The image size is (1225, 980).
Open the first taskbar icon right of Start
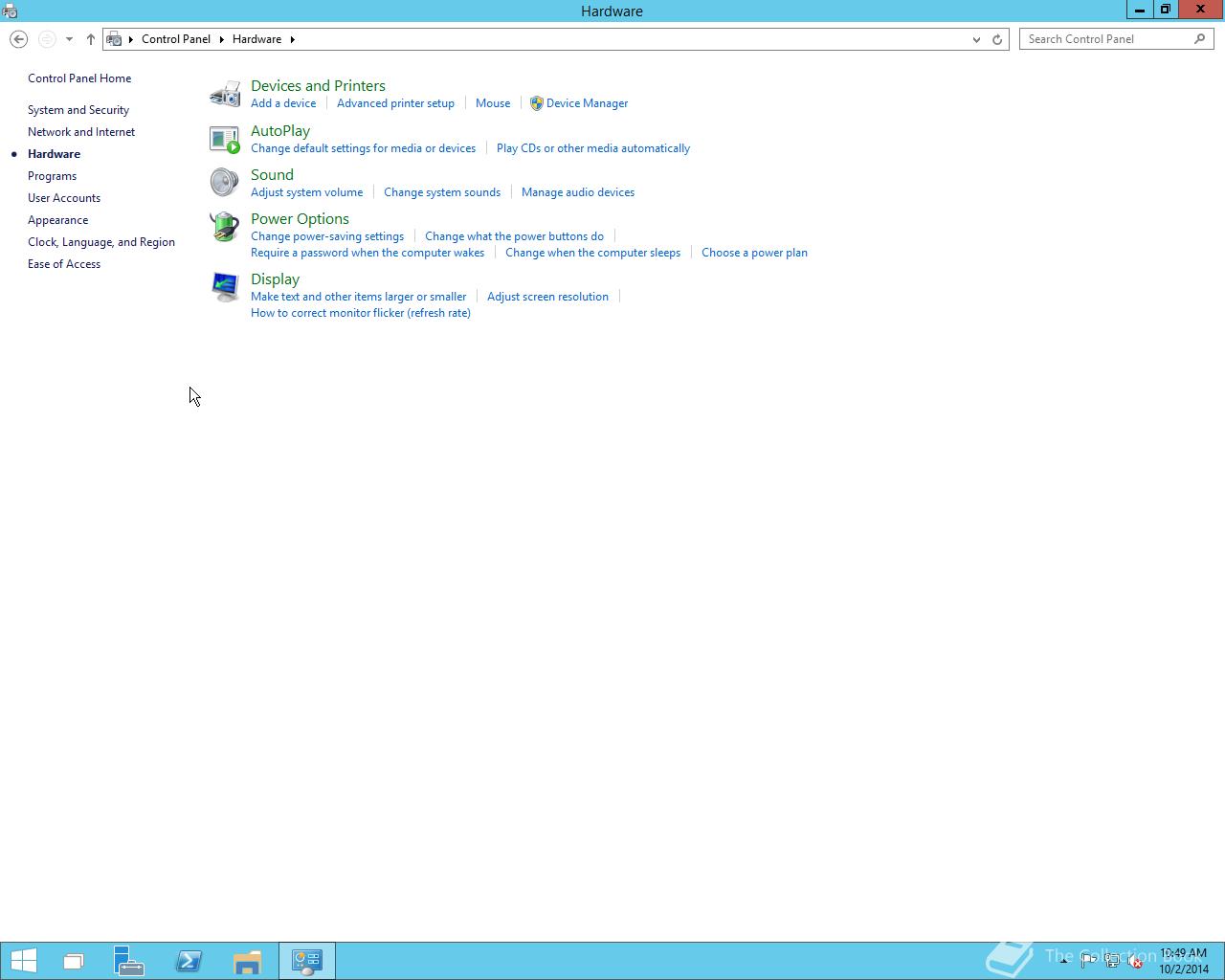coord(74,961)
